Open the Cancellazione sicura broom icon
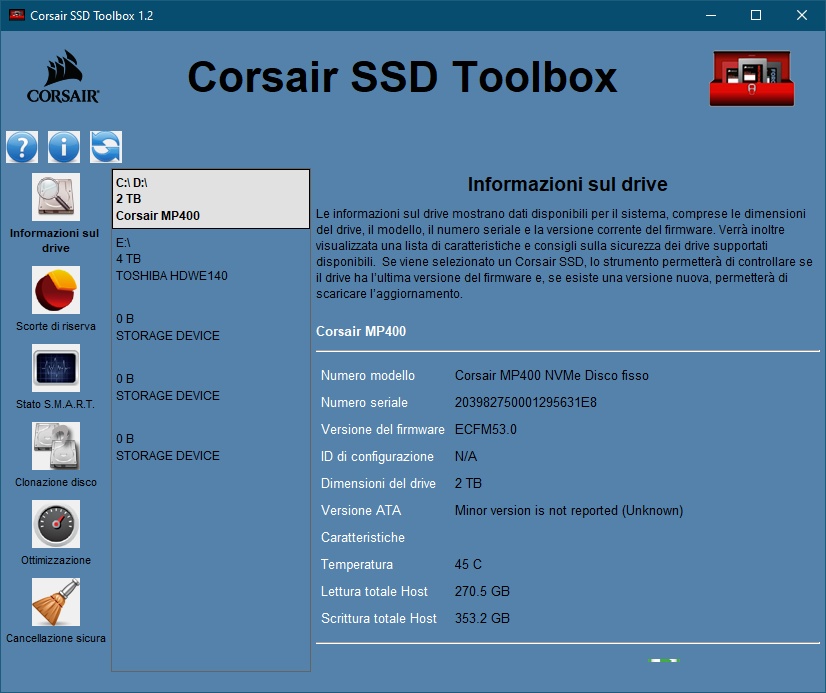 click(x=56, y=602)
